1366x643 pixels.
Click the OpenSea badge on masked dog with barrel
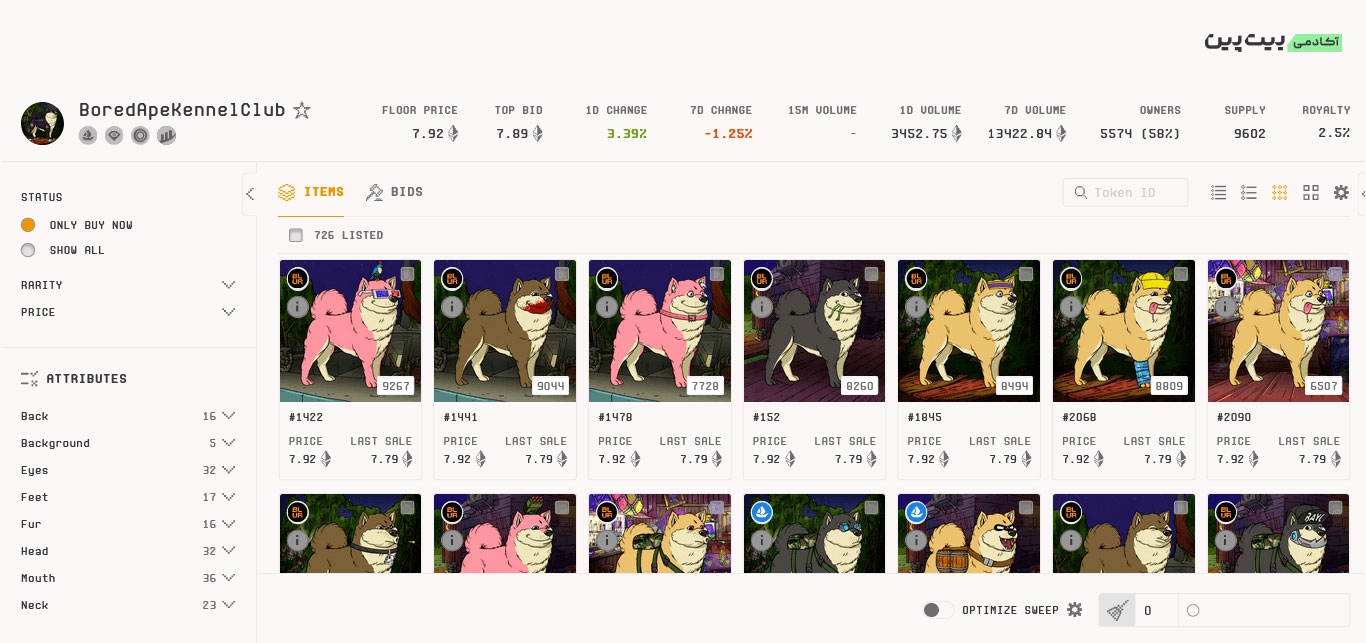915,513
